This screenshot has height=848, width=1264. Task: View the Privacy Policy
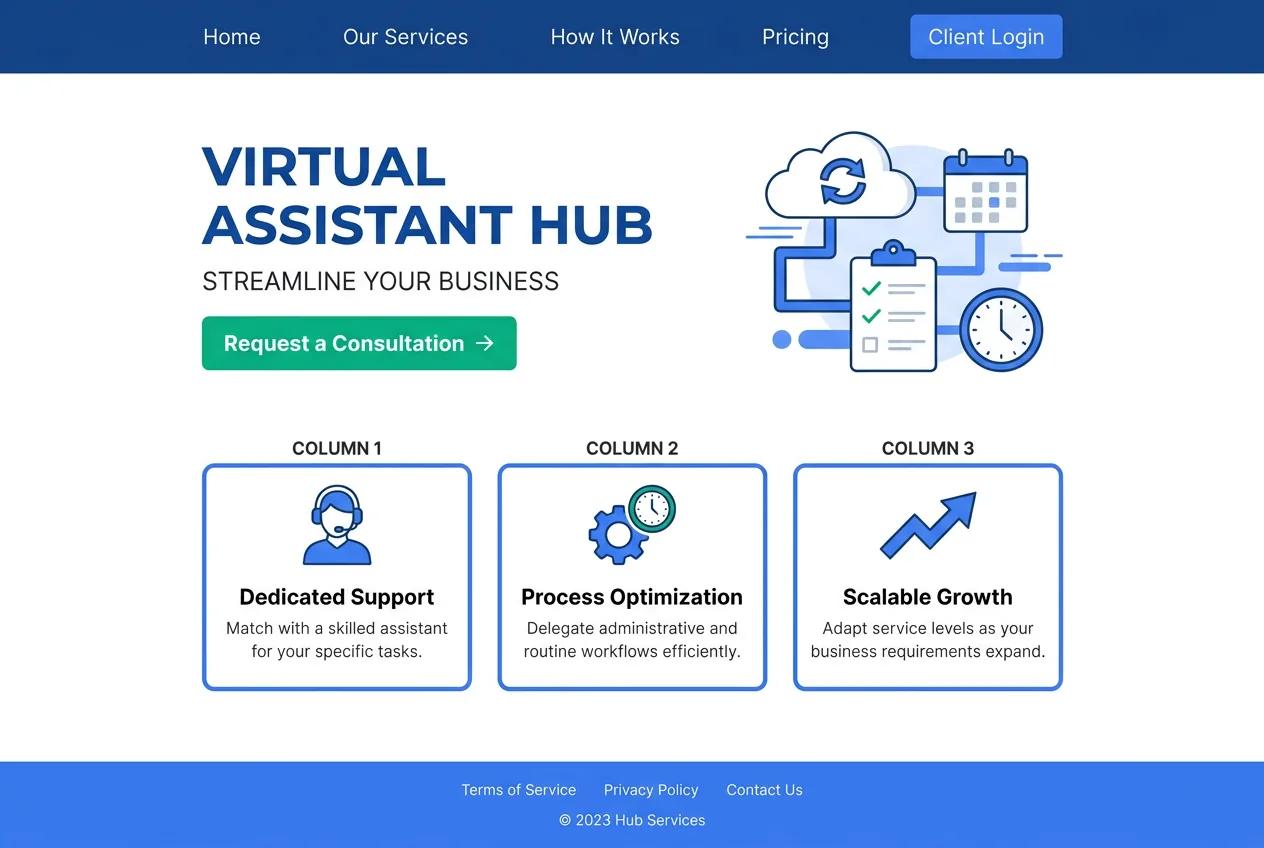coord(651,789)
